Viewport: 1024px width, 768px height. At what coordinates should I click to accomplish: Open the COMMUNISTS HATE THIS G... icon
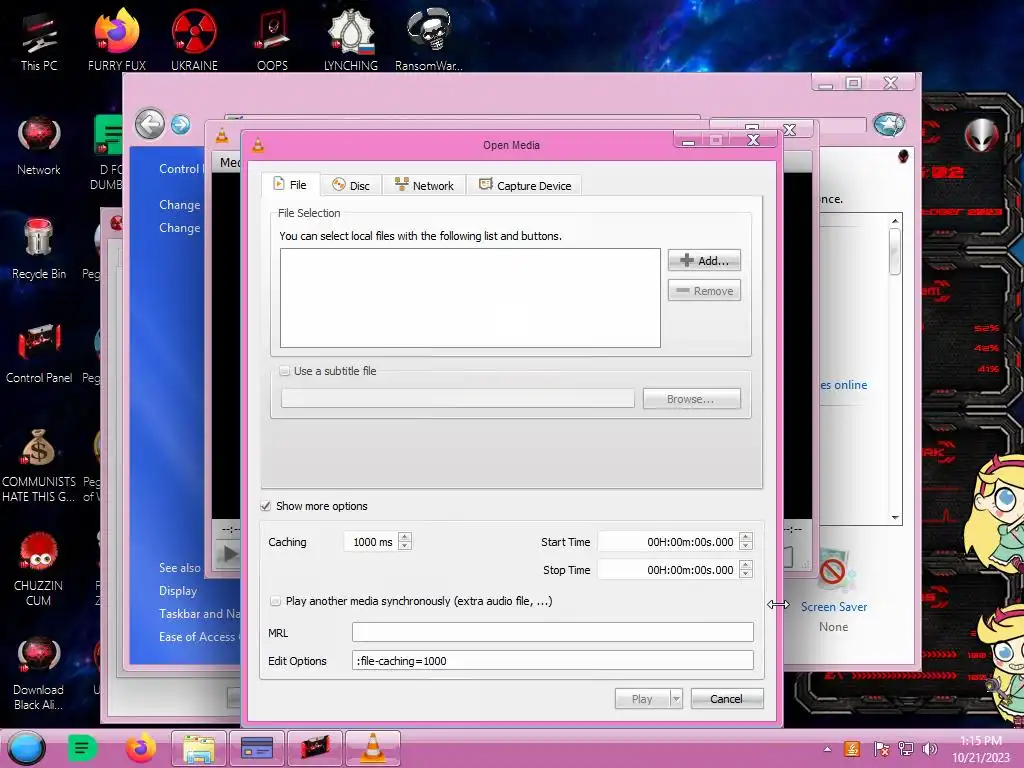click(x=39, y=465)
